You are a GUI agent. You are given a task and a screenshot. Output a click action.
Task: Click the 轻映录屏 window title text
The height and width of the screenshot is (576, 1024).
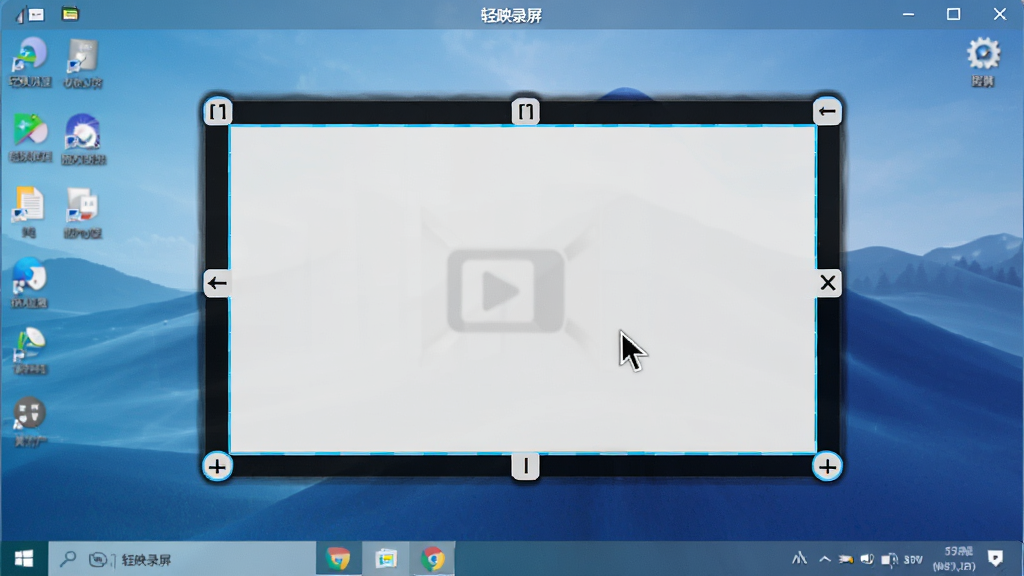[511, 15]
